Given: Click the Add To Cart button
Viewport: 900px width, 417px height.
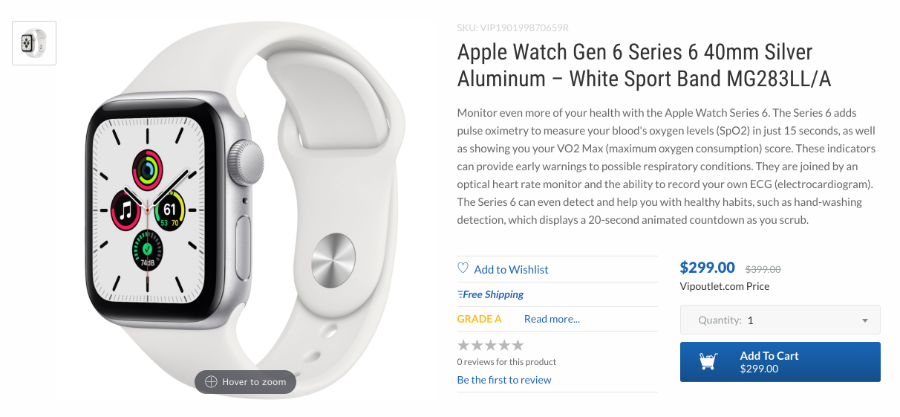Looking at the screenshot, I should click(780, 362).
